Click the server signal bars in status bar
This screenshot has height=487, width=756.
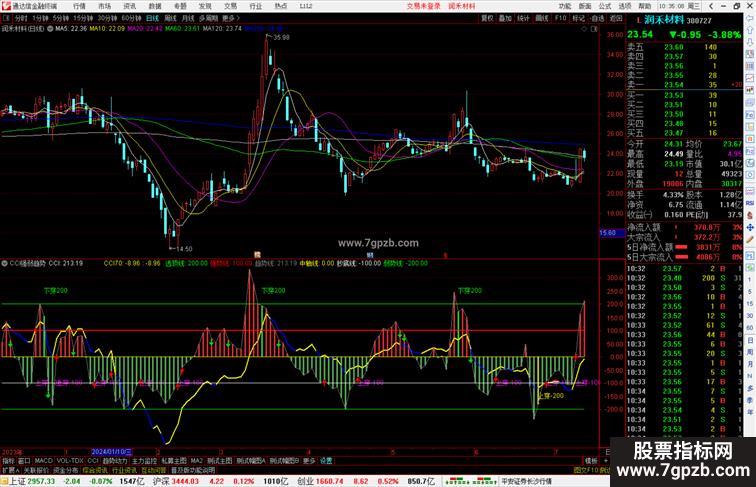click(x=470, y=481)
